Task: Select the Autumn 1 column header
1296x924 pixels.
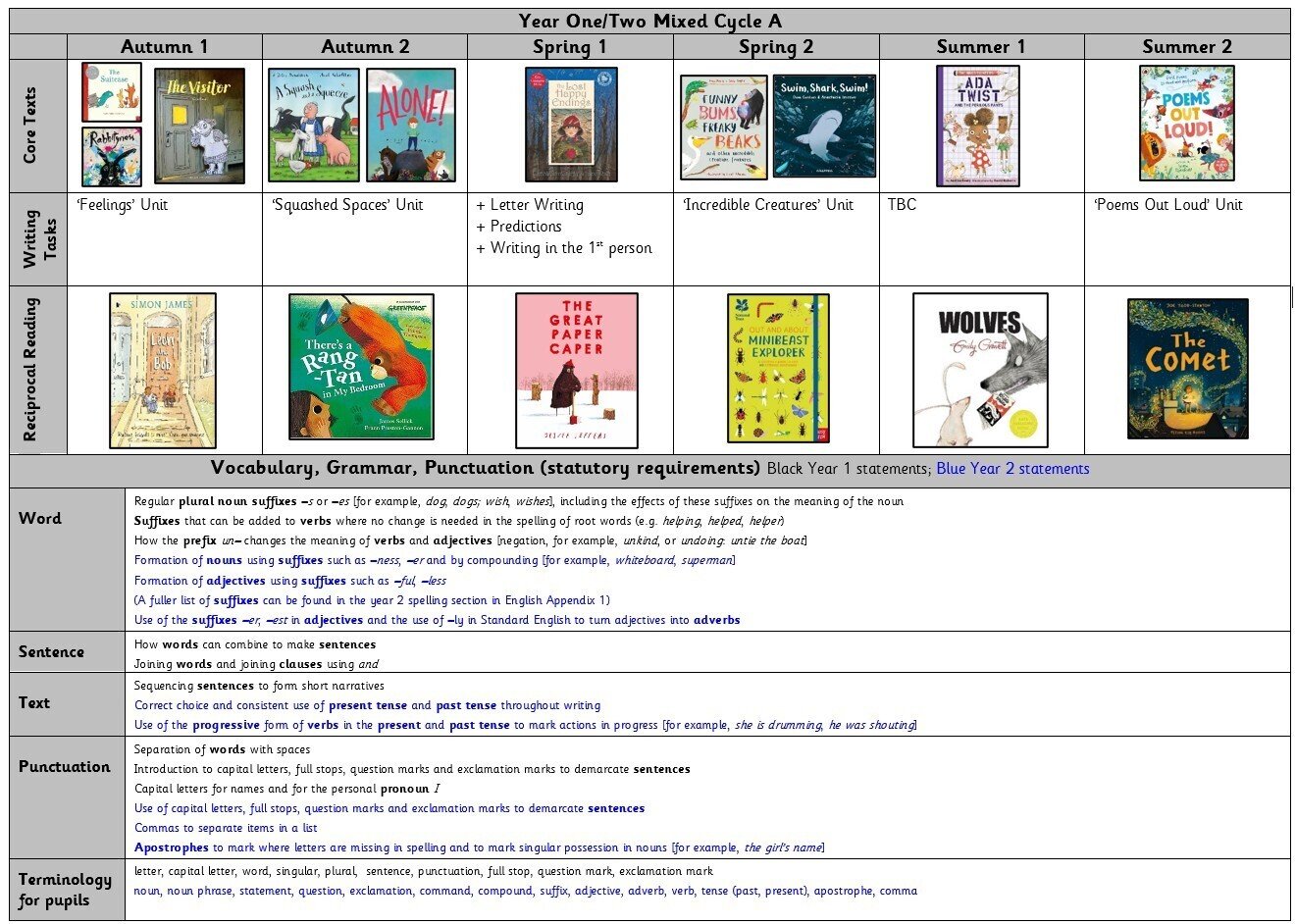Action: click(165, 47)
